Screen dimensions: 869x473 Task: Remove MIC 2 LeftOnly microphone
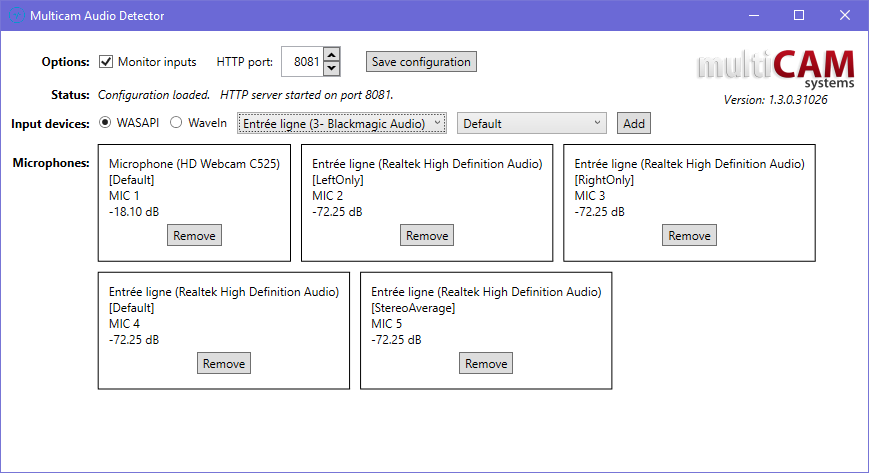427,235
